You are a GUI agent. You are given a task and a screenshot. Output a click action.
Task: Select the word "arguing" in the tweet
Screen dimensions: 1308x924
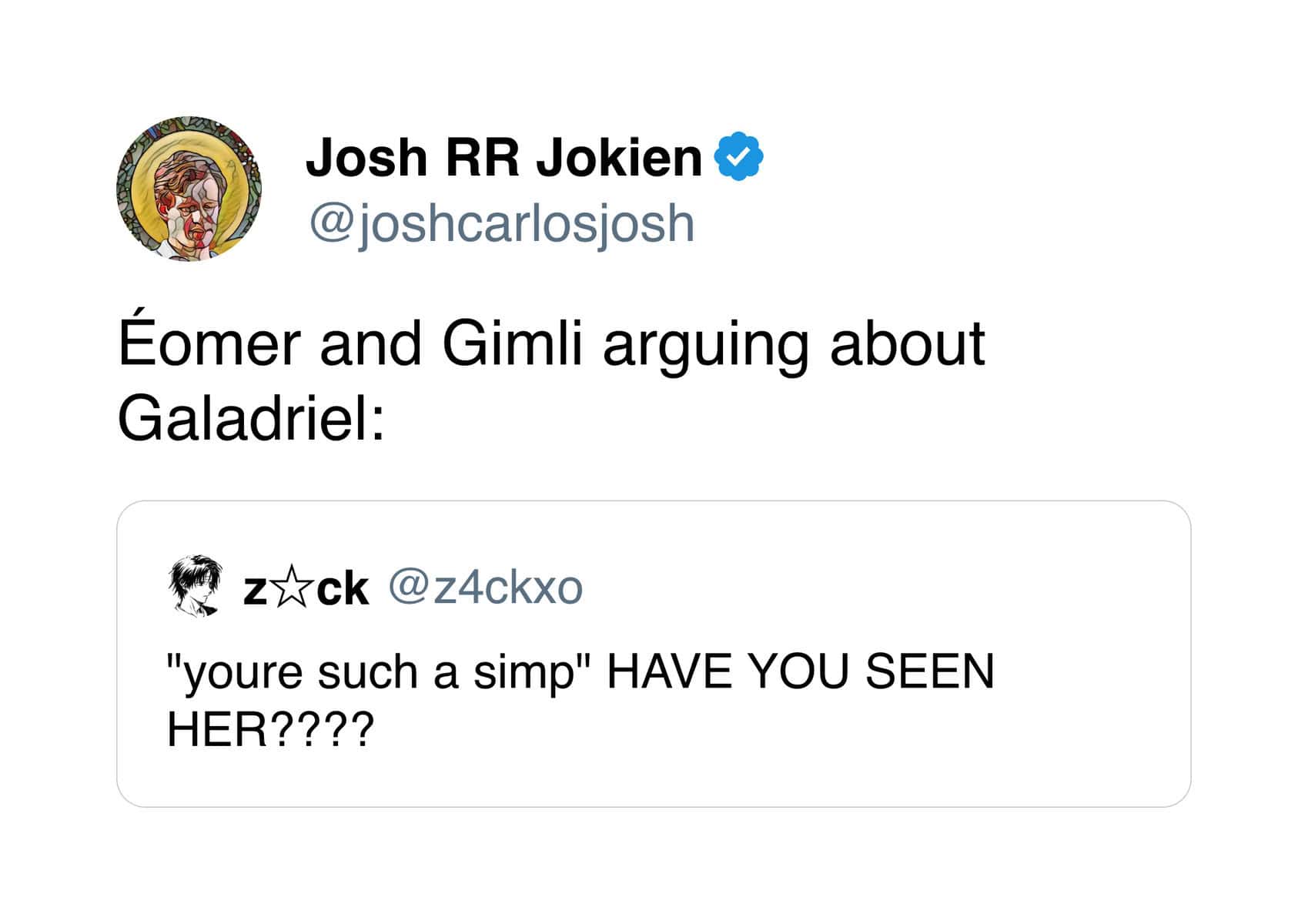point(705,345)
